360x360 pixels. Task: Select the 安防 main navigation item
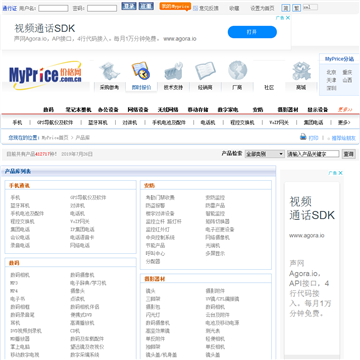coord(258,110)
